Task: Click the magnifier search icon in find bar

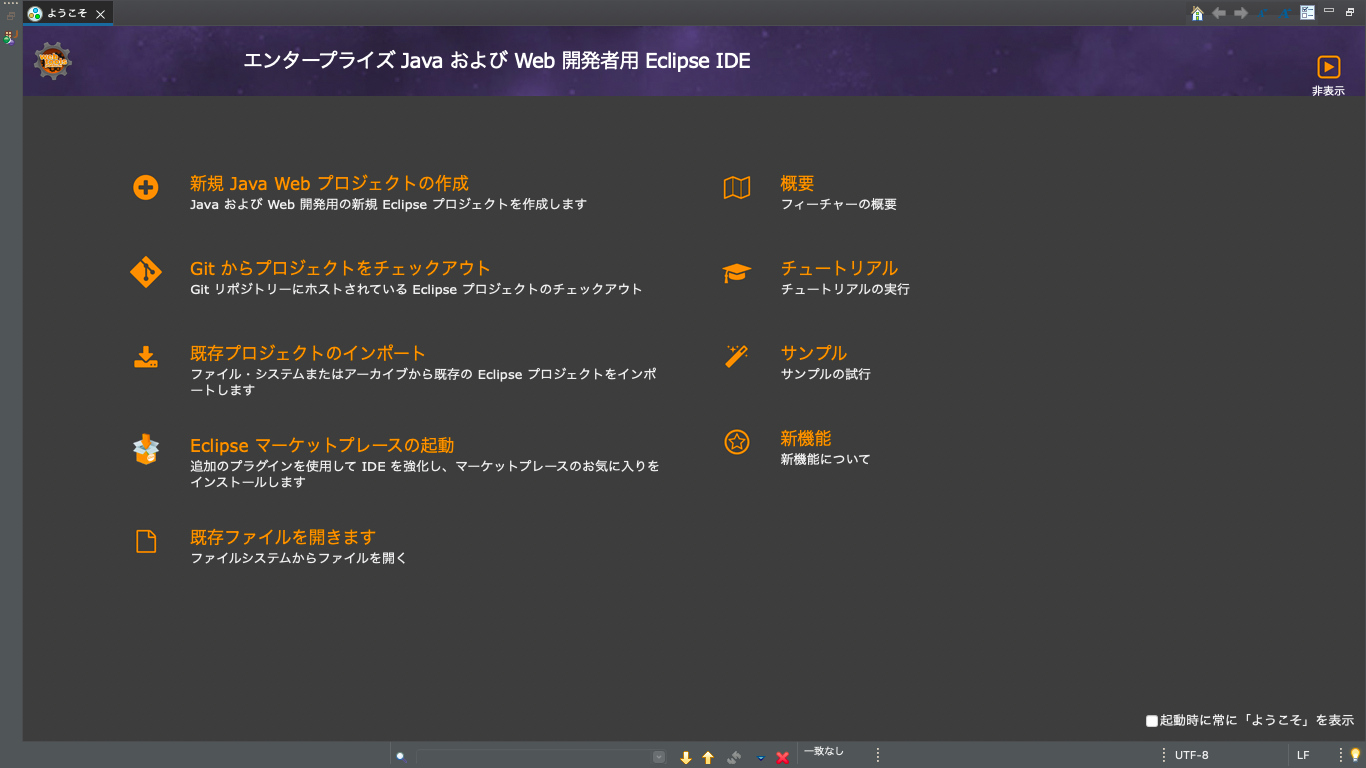Action: 400,756
